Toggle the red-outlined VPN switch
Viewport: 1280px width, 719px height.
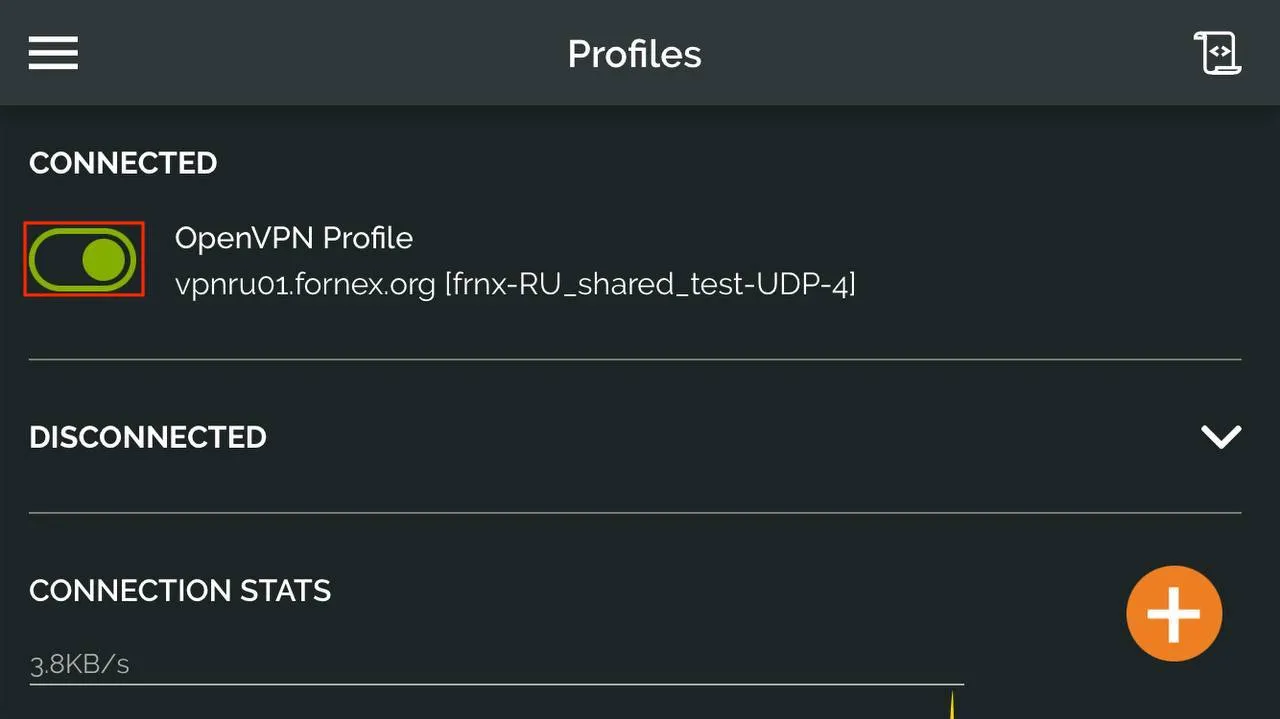click(84, 259)
